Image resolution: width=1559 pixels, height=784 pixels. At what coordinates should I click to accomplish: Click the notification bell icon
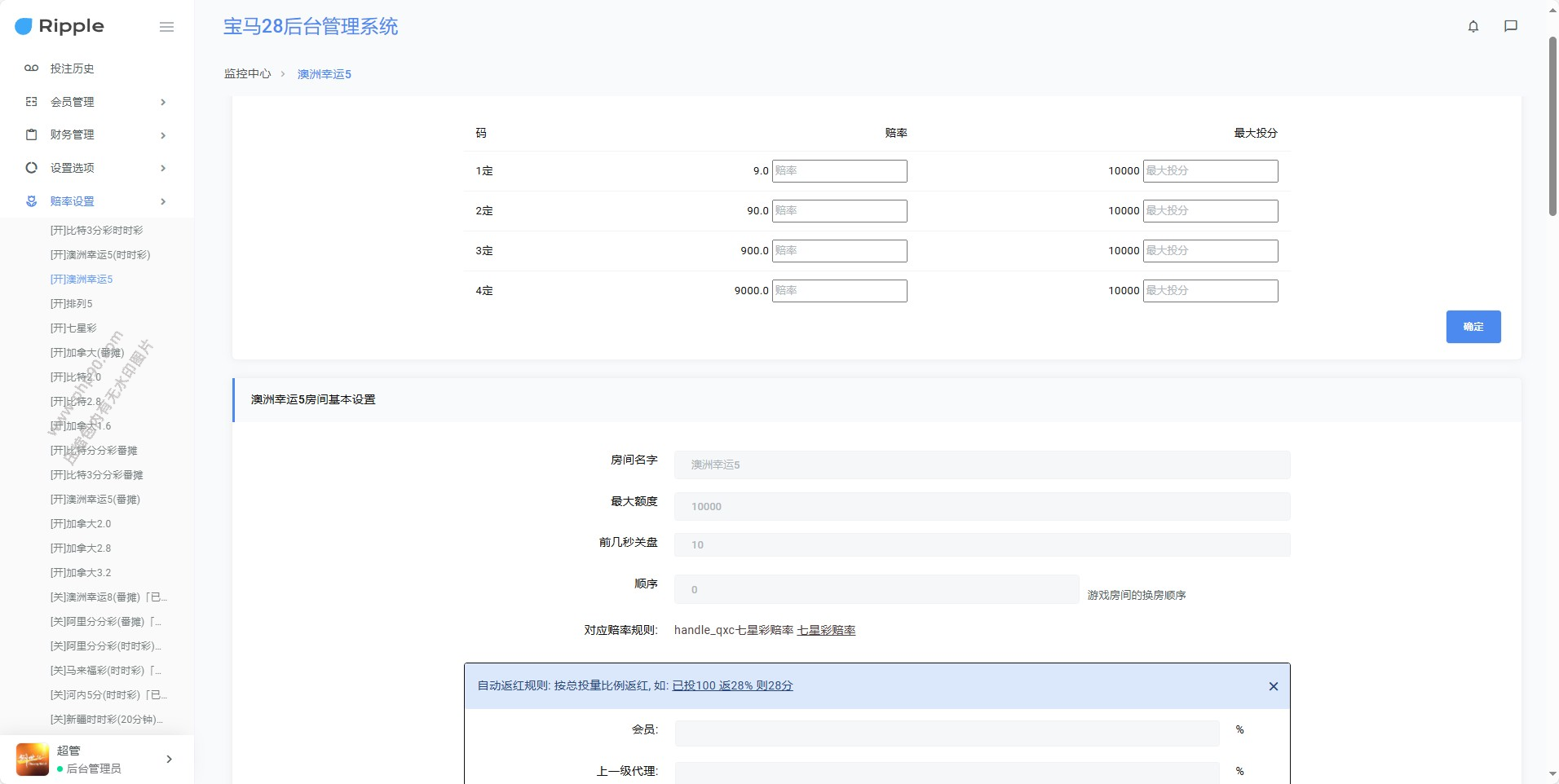[1473, 26]
